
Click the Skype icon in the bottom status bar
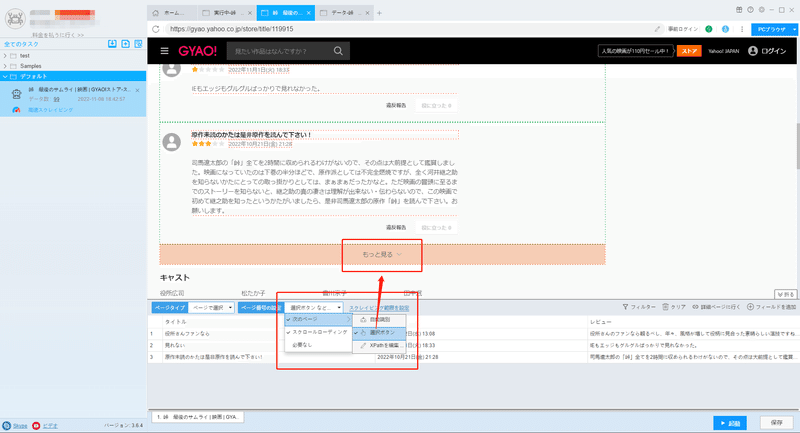(x=7, y=425)
